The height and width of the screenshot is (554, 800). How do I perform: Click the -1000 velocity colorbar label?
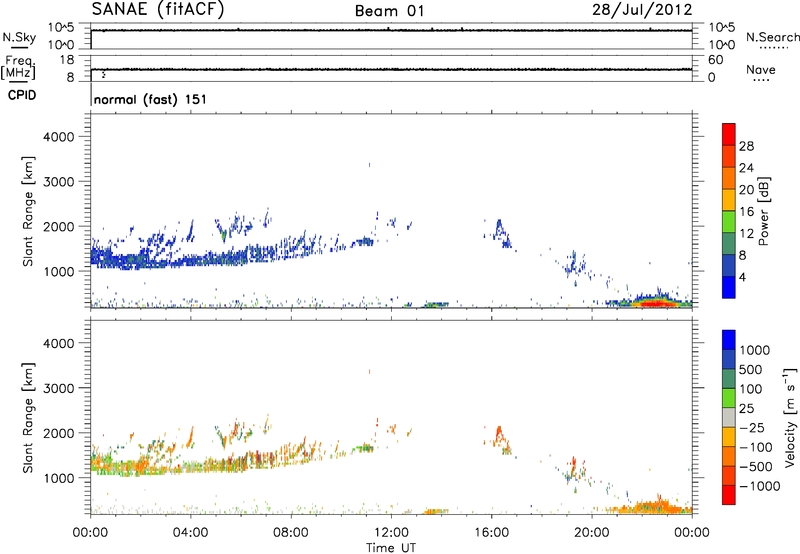pyautogui.click(x=759, y=486)
